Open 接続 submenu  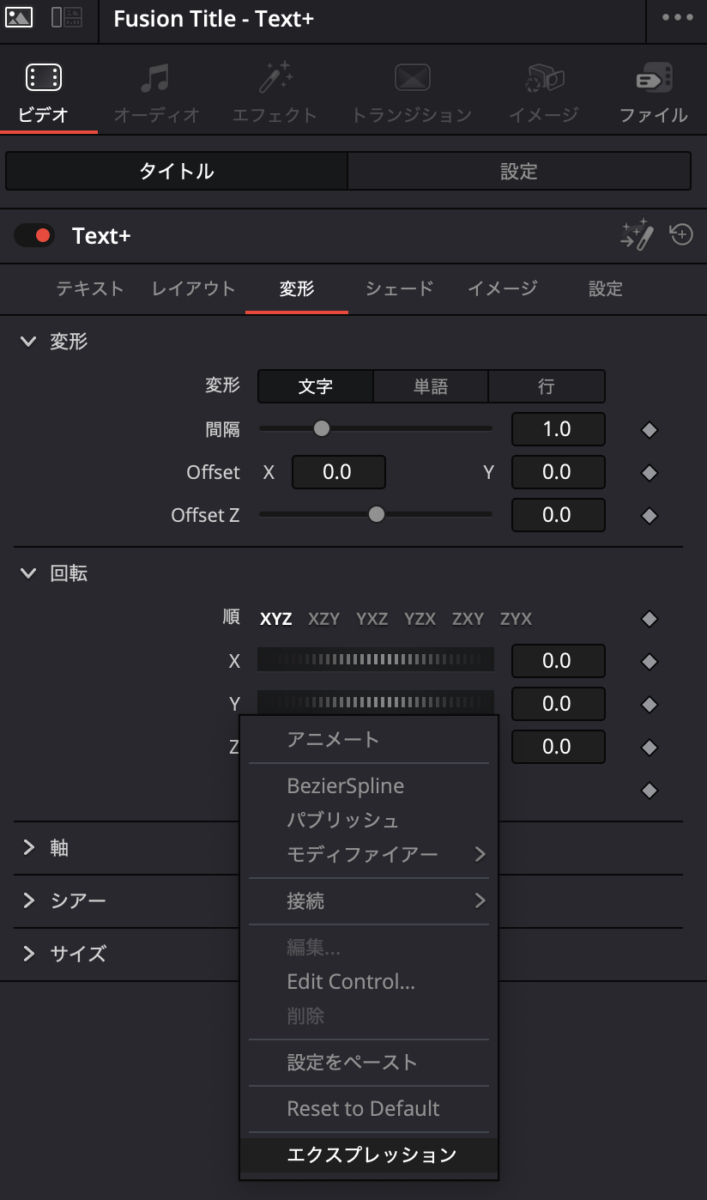369,901
